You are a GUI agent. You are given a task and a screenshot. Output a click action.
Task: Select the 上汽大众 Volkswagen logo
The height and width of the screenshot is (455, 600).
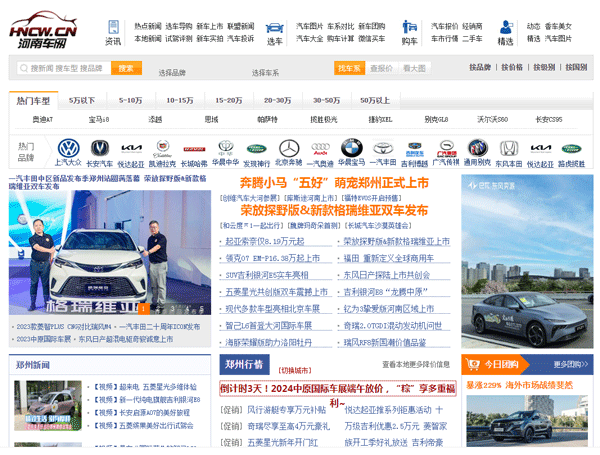(x=68, y=148)
